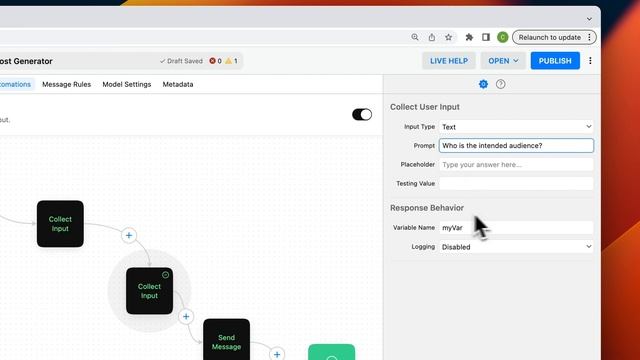Screen dimensions: 640x360
Task: Click the Prompt input field
Action: point(516,146)
